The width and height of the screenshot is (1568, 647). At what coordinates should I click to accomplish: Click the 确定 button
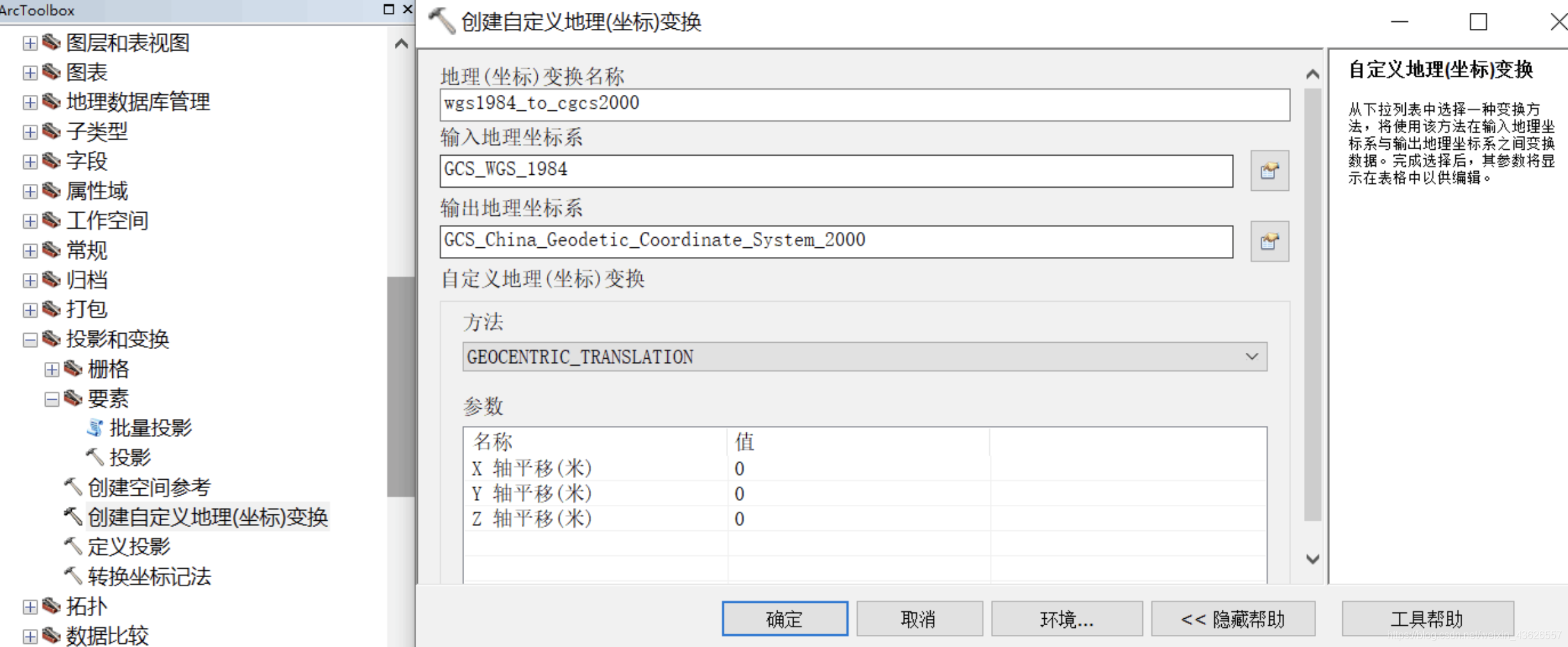click(785, 619)
